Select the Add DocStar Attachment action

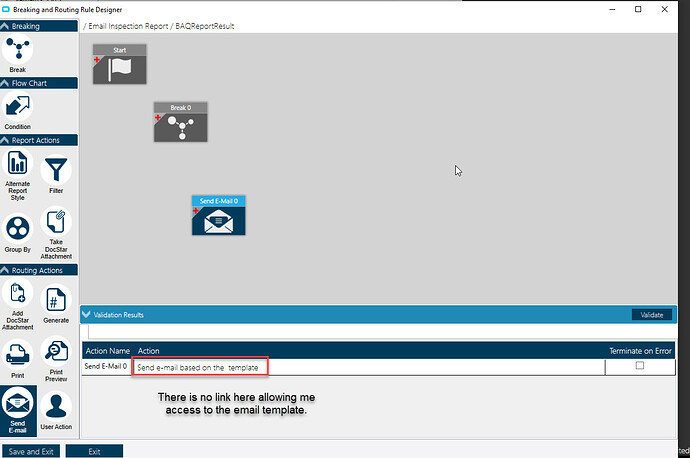tap(18, 293)
